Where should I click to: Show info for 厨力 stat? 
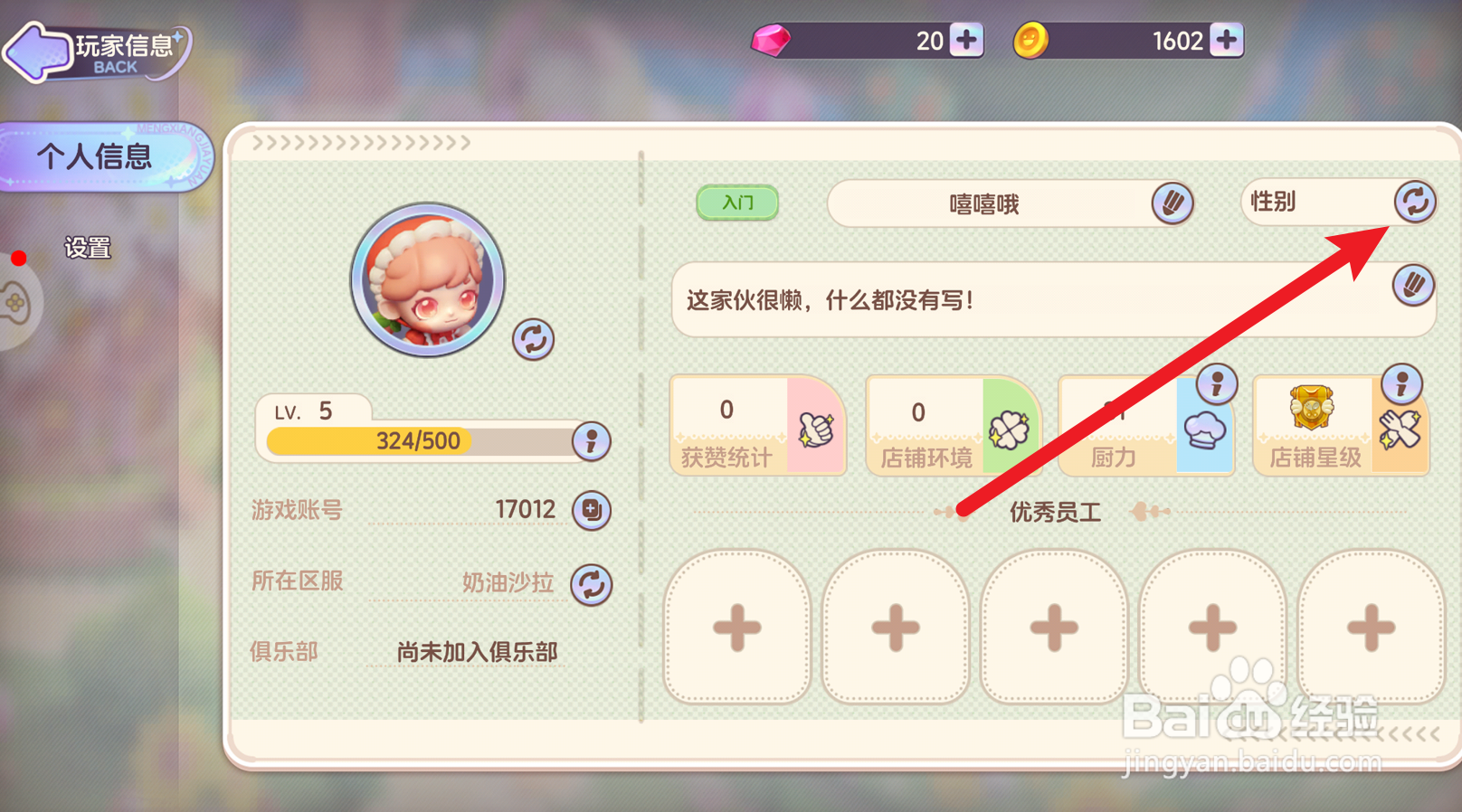coord(1217,384)
